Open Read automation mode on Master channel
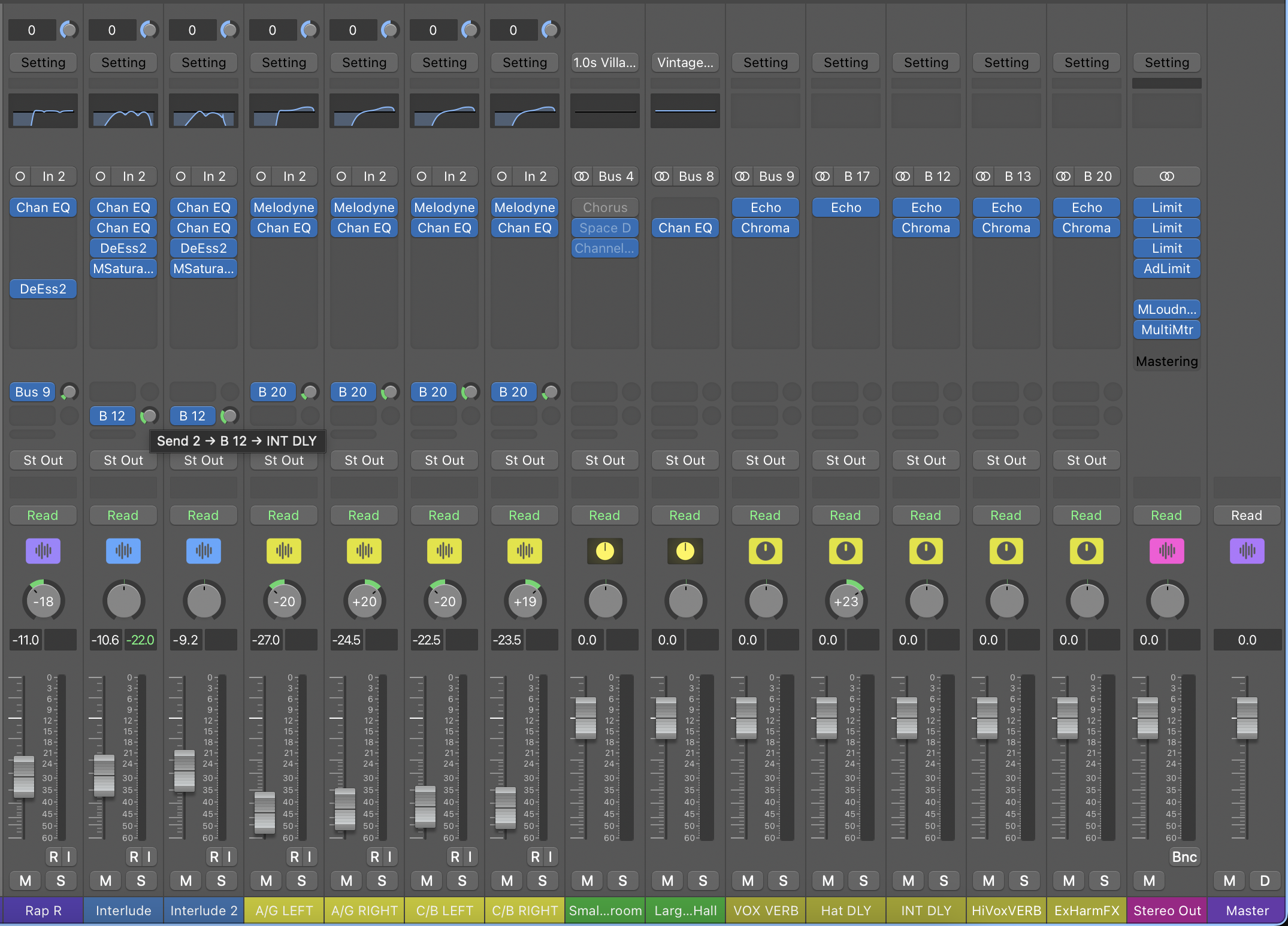The height and width of the screenshot is (926, 1288). [1247, 515]
